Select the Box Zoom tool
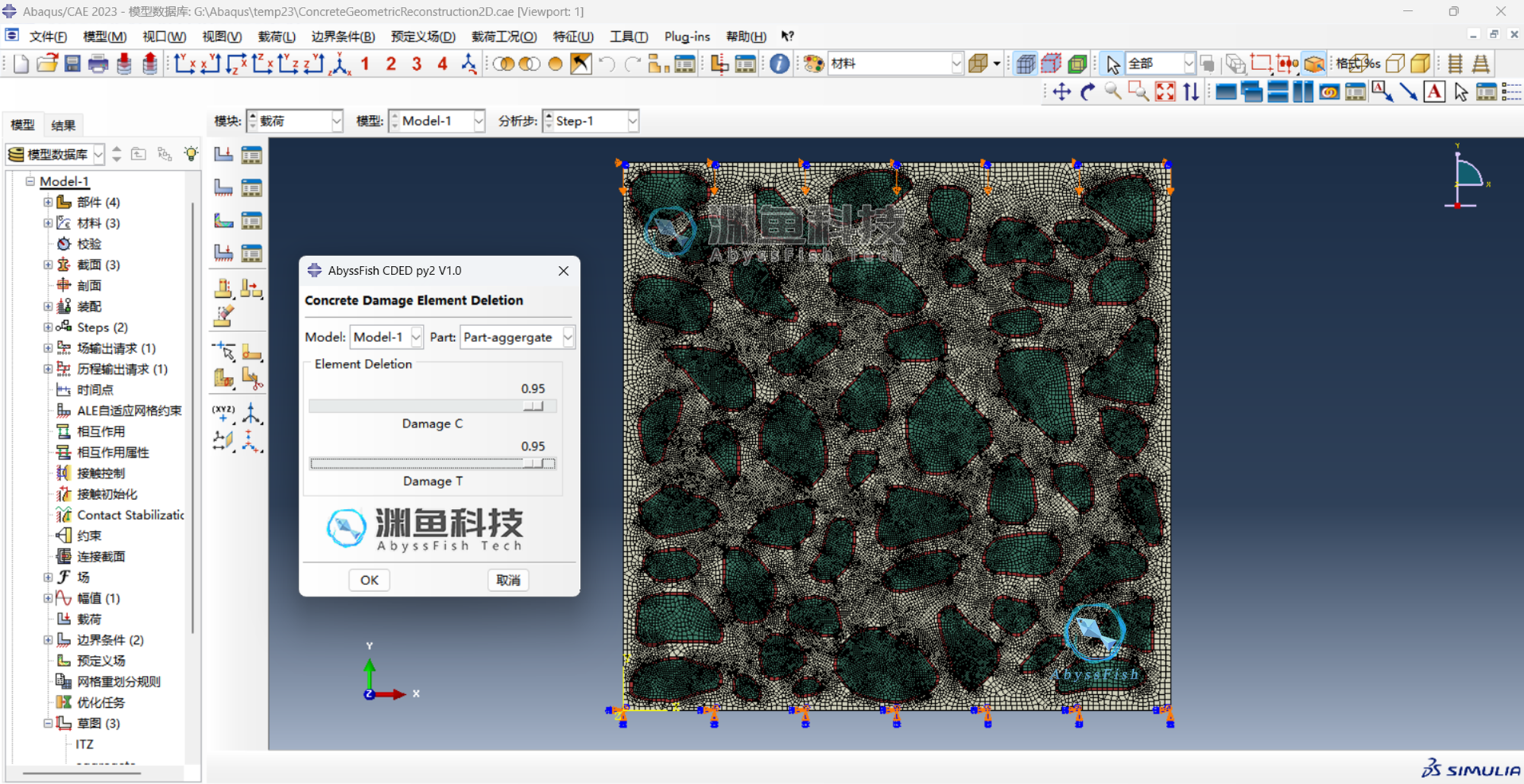Viewport: 1524px width, 784px height. pos(1139,92)
